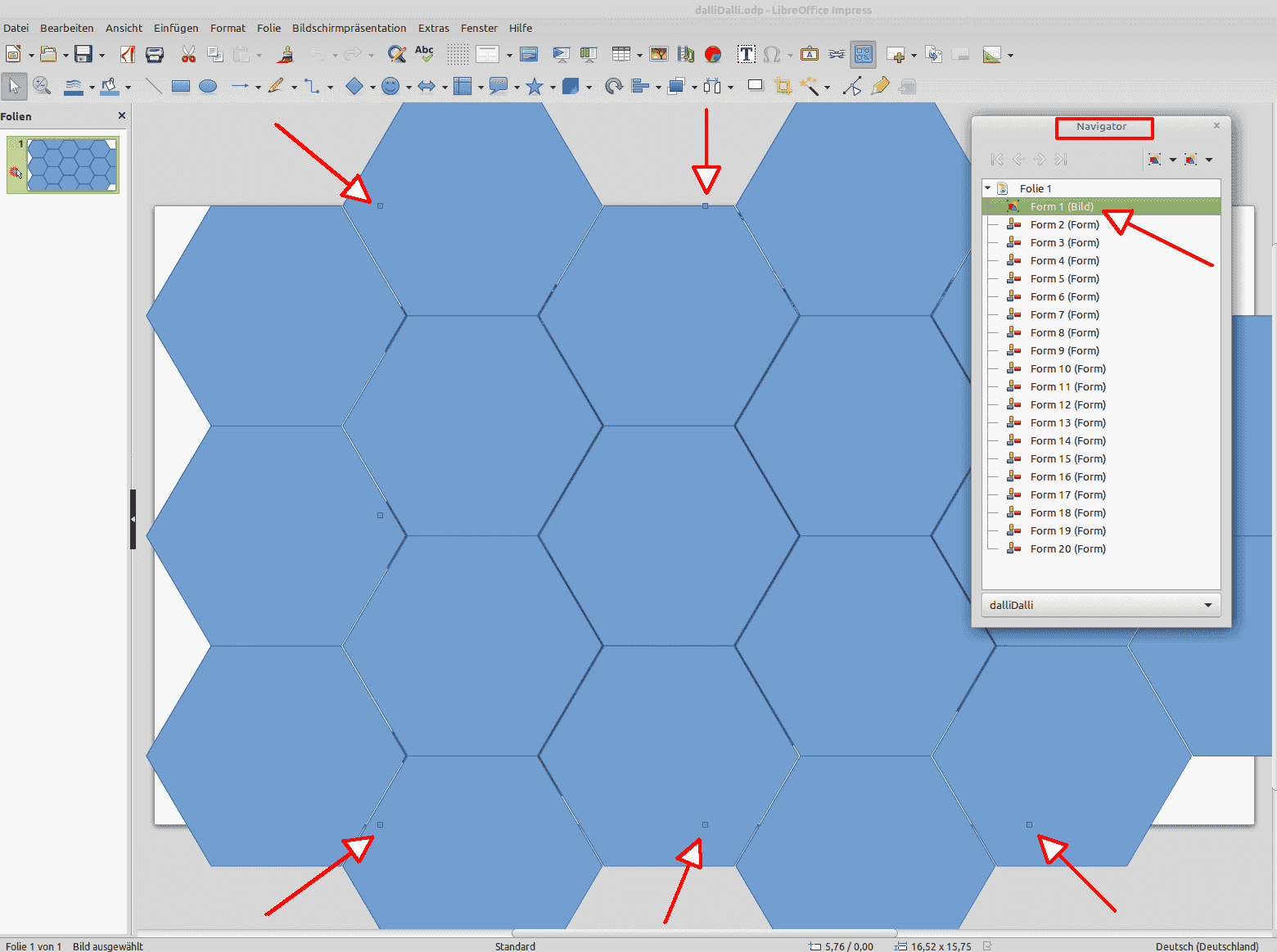
Task: Click the Glue points tool
Action: (880, 86)
